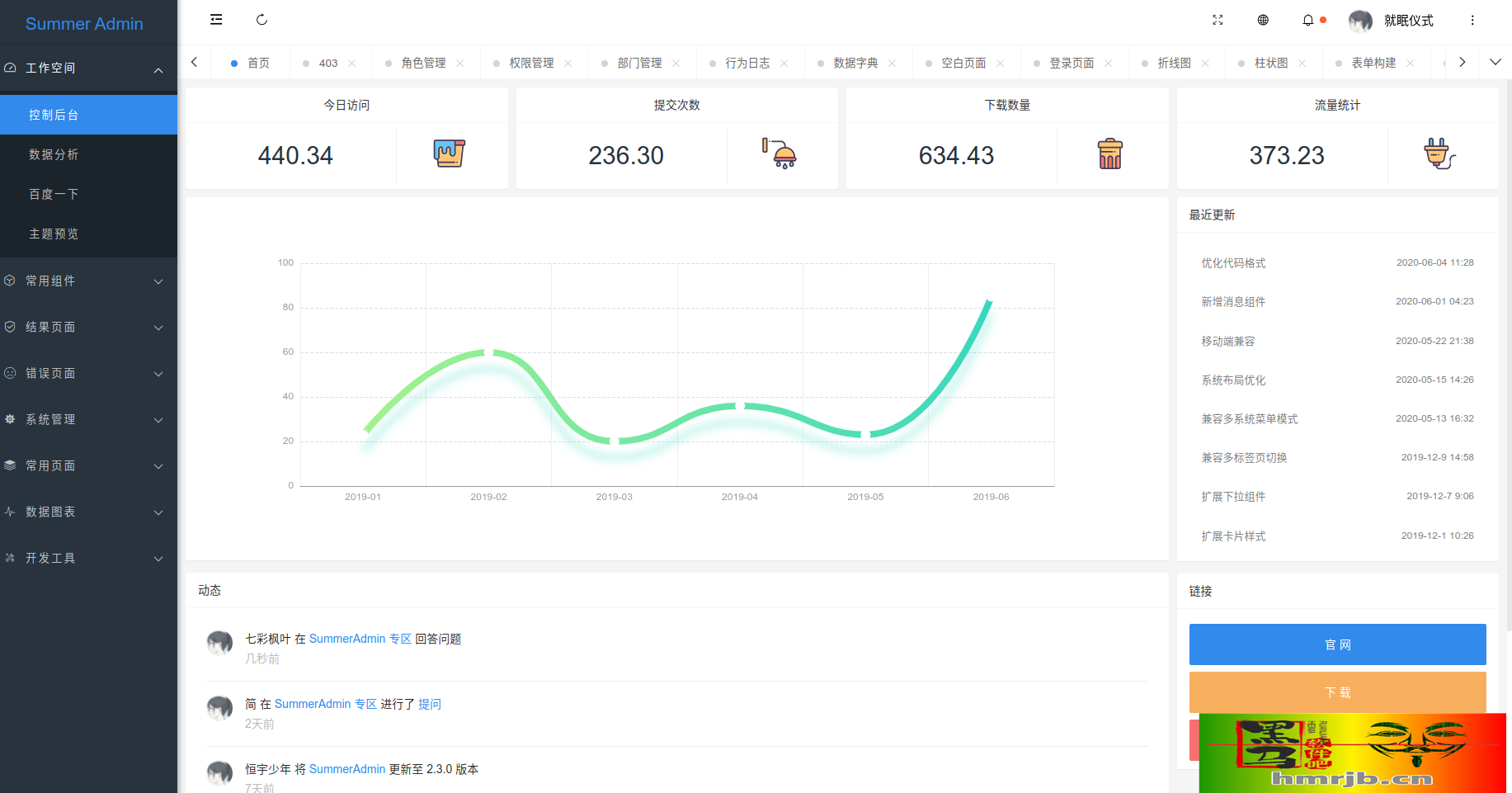Expand the 开发工具 menu group
This screenshot has width=1512, height=793.
[x=88, y=558]
